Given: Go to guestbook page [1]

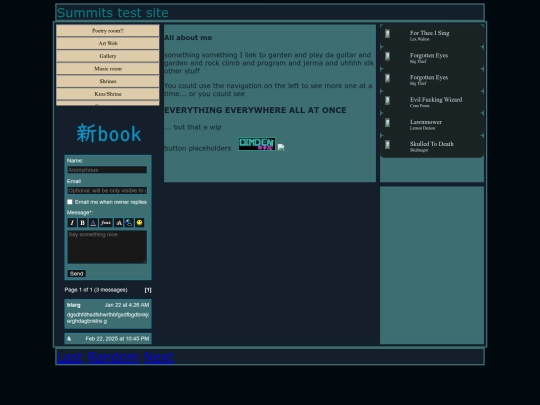Looking at the screenshot, I should coord(148,290).
